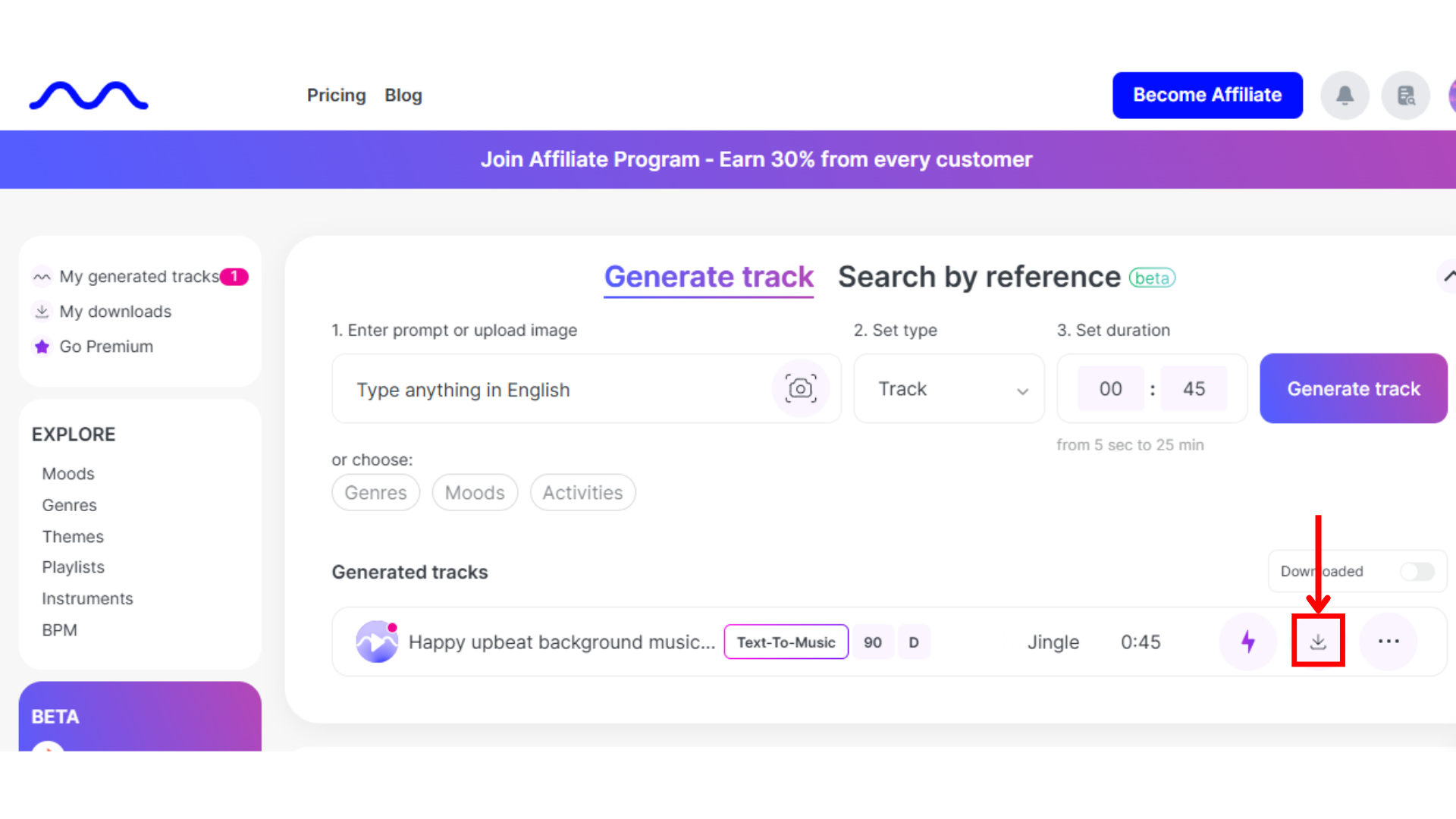Click the notification bell icon
Screen dimensions: 1456x819
click(x=1345, y=96)
